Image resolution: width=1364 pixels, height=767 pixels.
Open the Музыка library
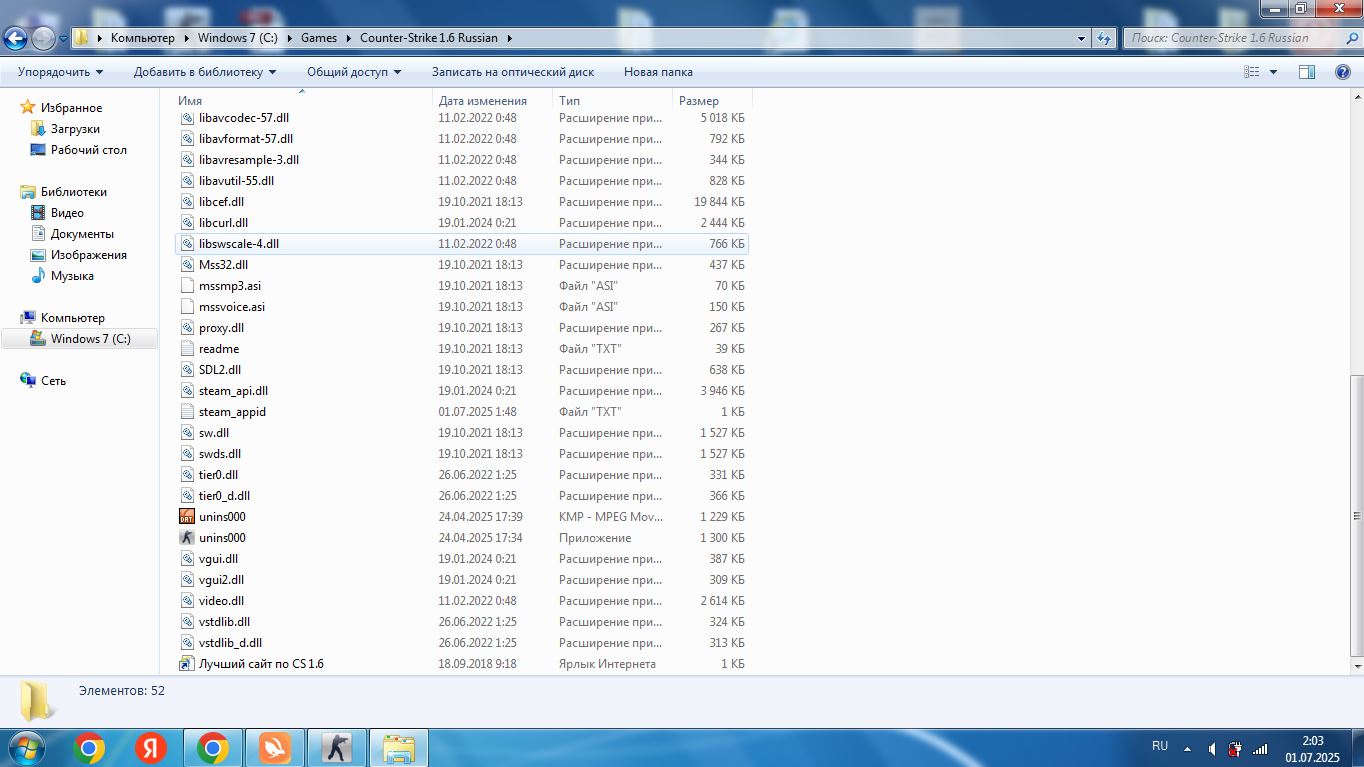point(72,276)
